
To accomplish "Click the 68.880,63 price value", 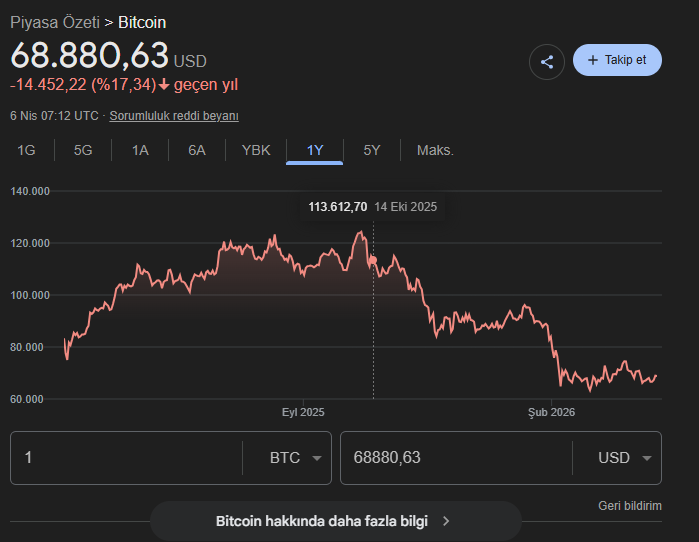I will [x=89, y=56].
